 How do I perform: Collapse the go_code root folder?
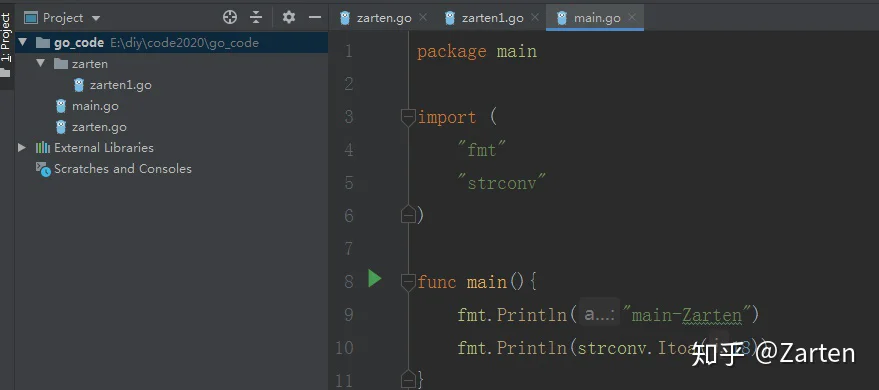coord(23,43)
